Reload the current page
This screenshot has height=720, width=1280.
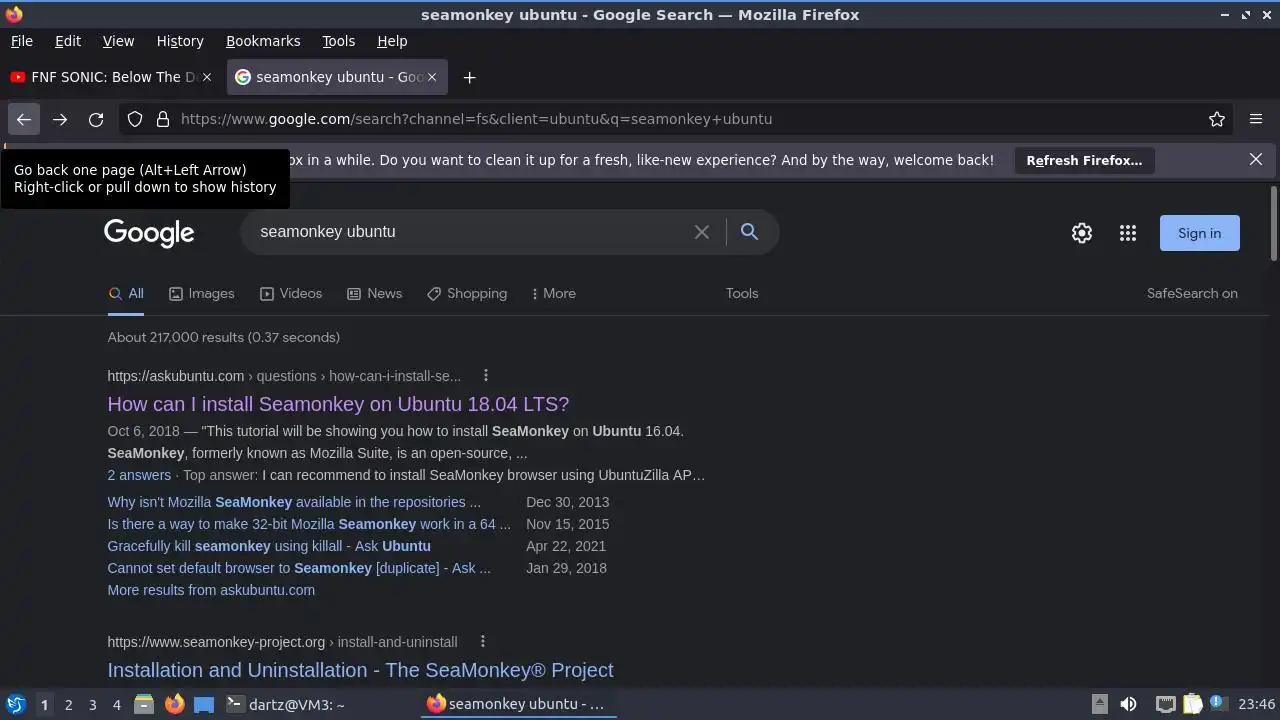pos(96,119)
